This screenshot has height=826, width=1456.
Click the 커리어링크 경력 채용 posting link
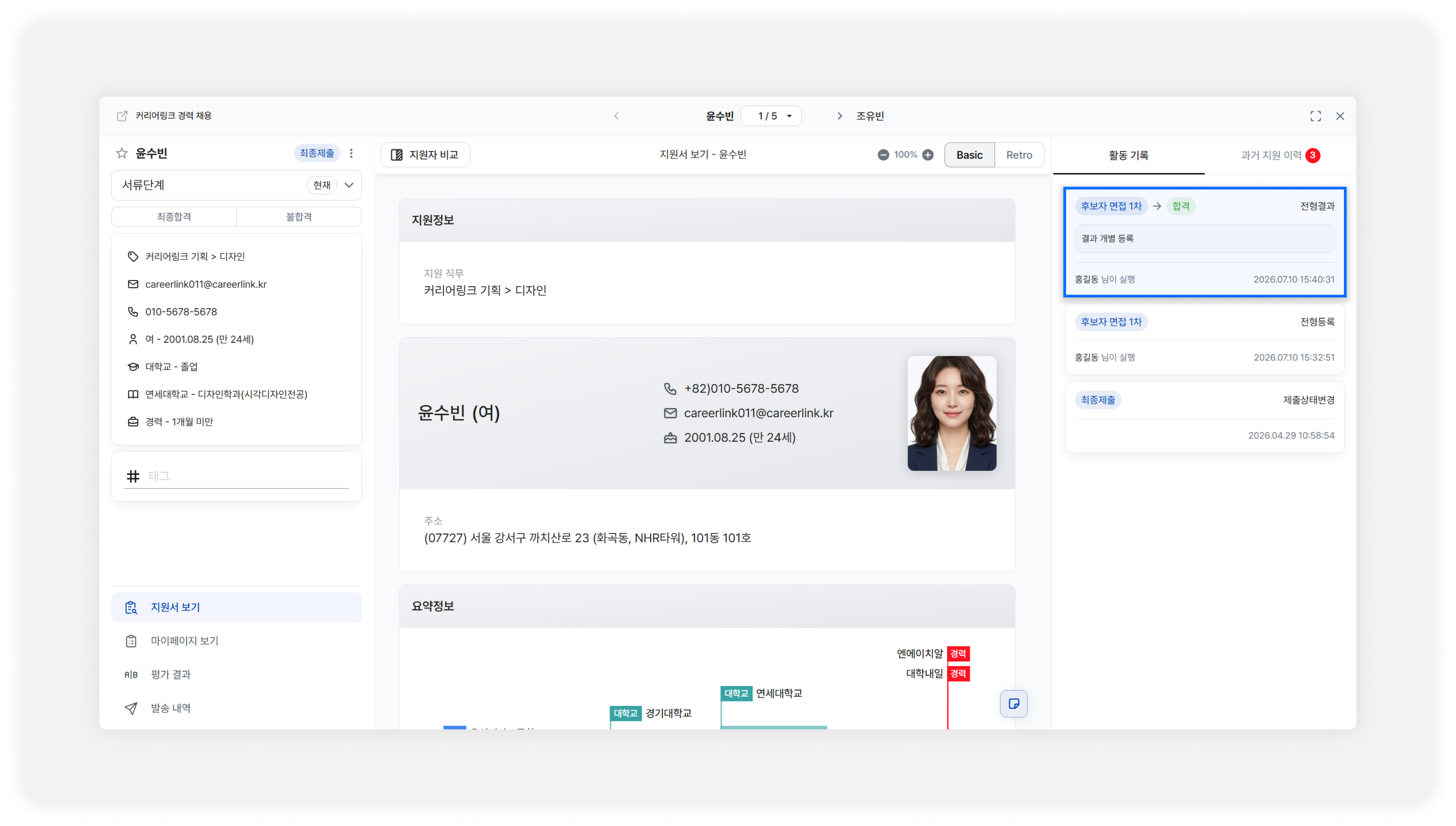pos(173,116)
